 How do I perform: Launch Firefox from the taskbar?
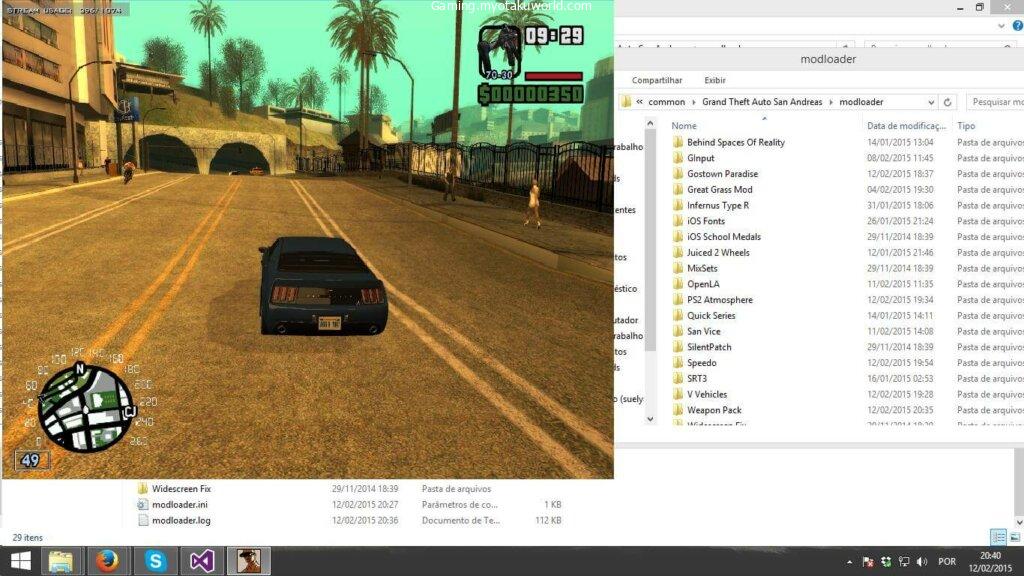pos(107,561)
